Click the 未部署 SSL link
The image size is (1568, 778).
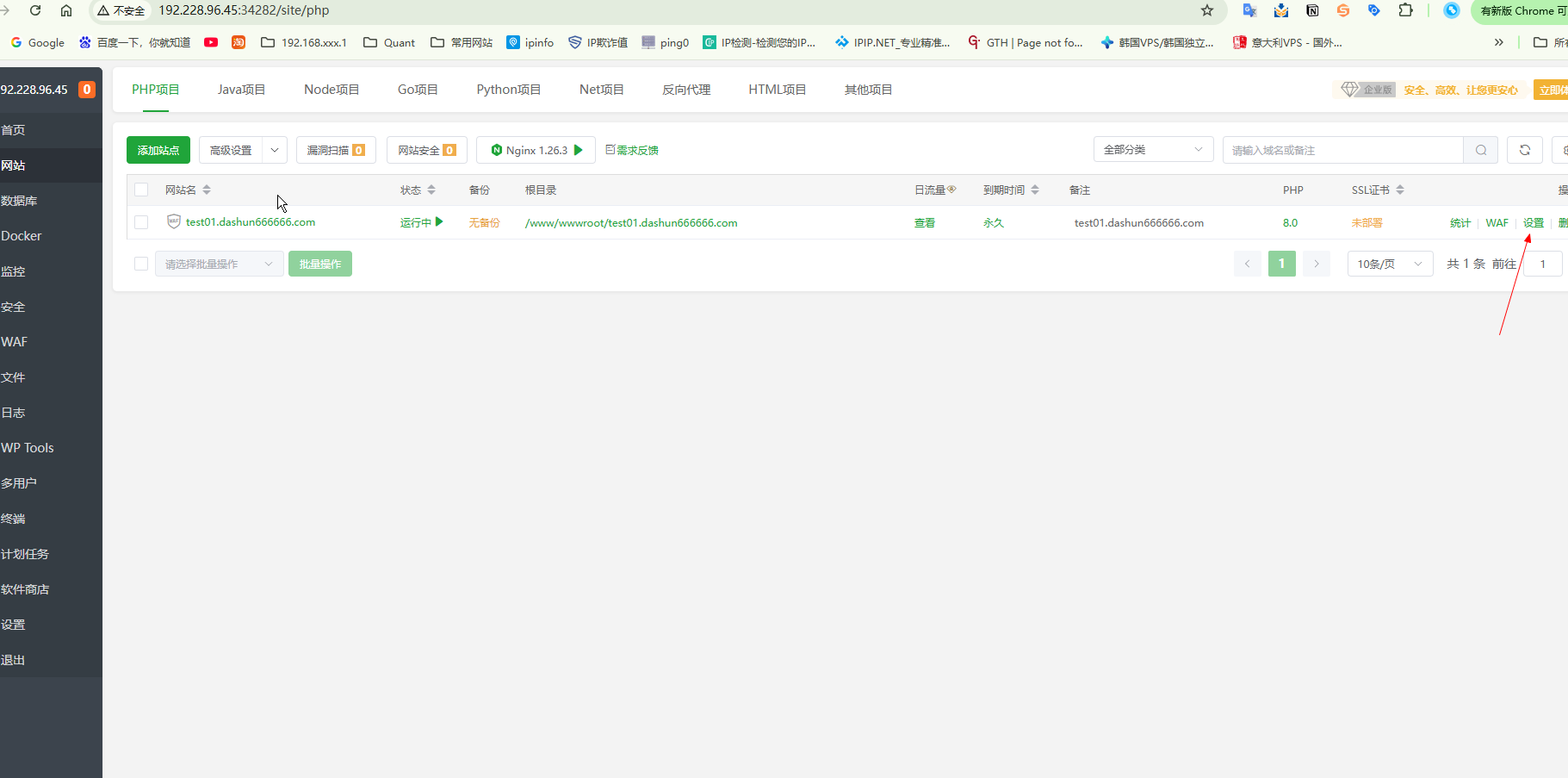pyautogui.click(x=1367, y=222)
